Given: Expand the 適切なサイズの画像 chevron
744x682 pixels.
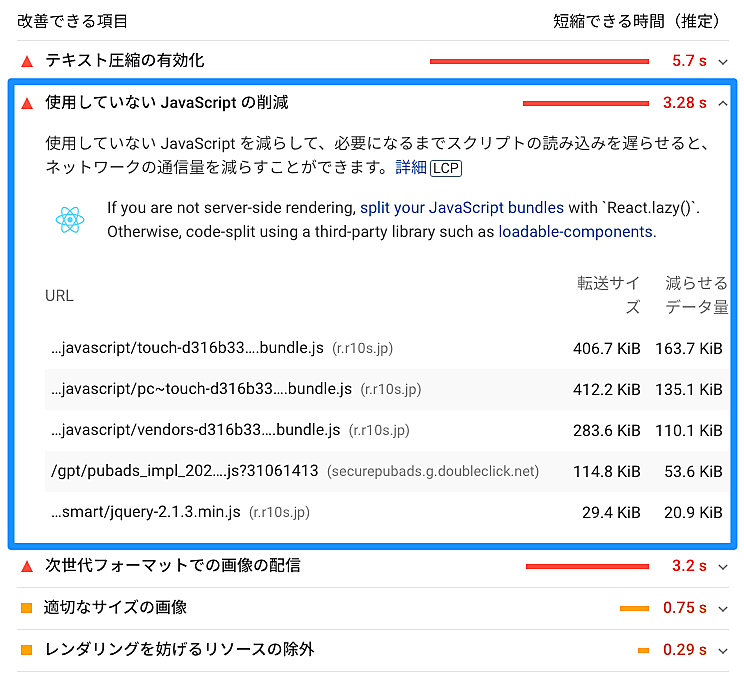Looking at the screenshot, I should (x=723, y=608).
